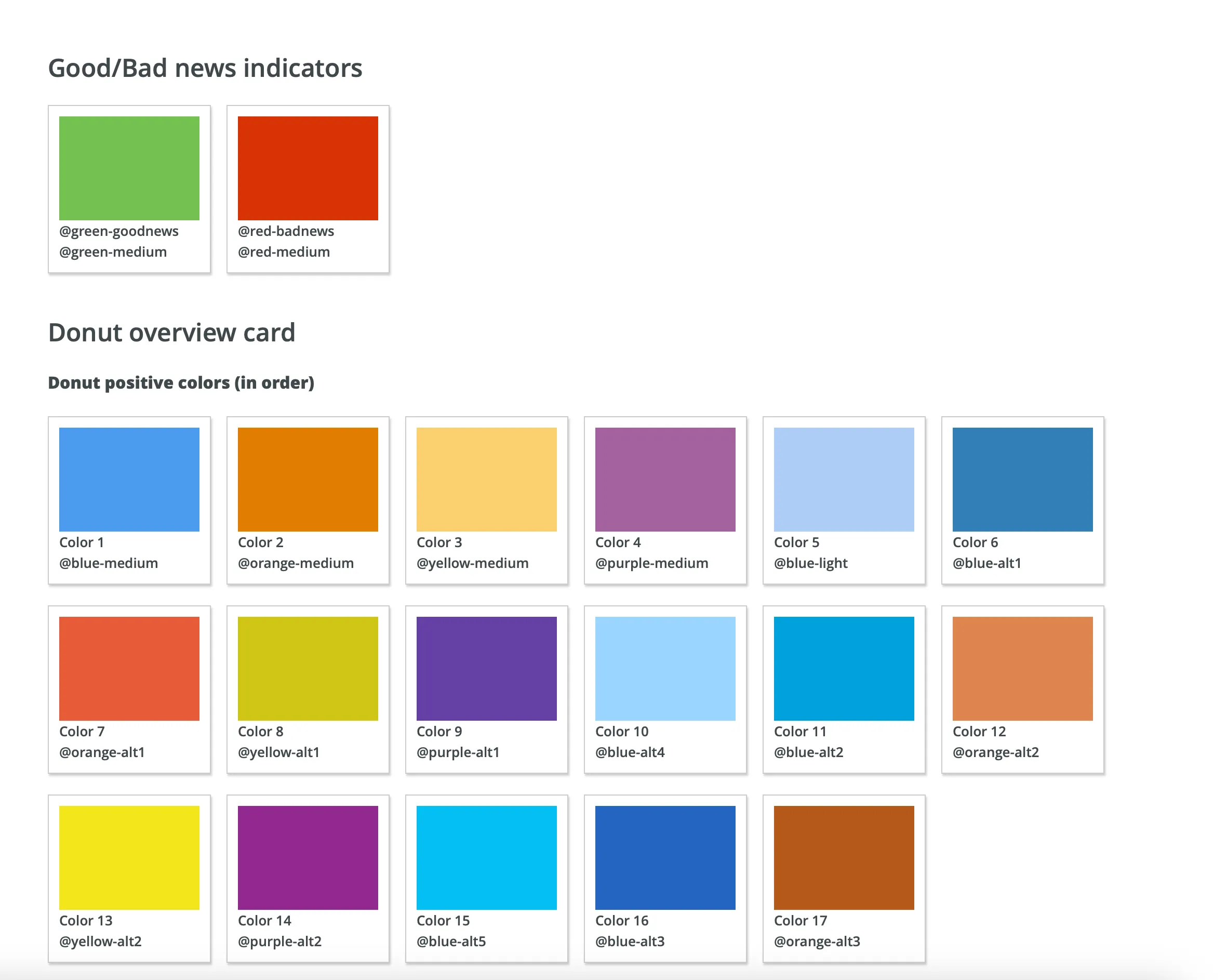The image size is (1227, 980).
Task: Choose the Color 10 blue-alt4 swatch
Action: 665,668
